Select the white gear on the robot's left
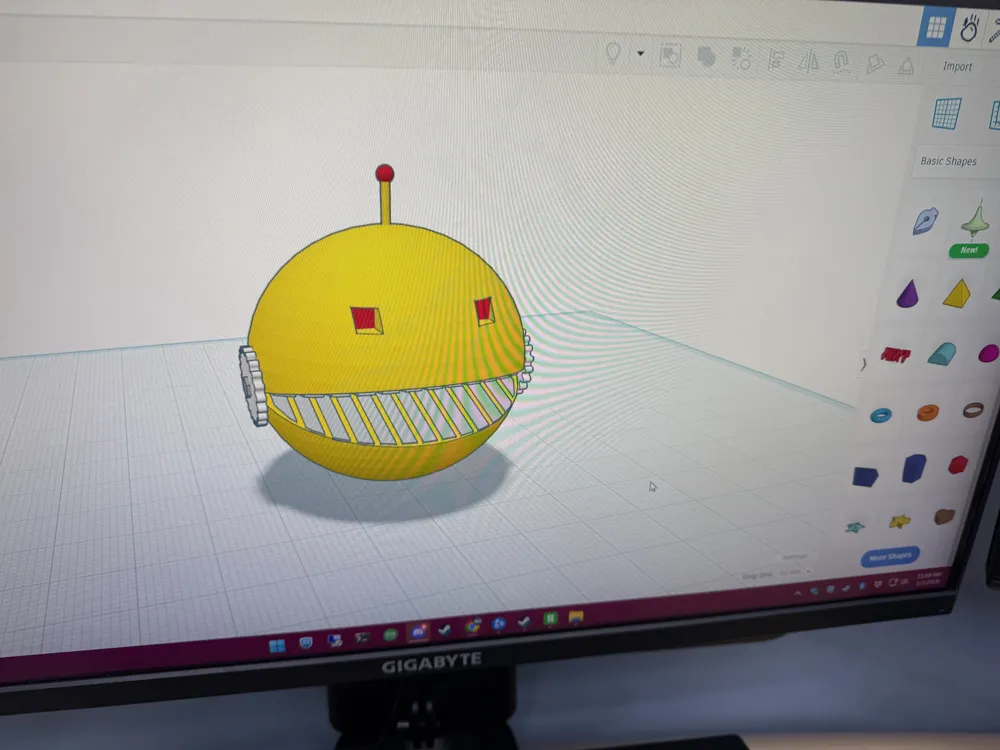Screen dimensions: 1000x750 (253, 385)
